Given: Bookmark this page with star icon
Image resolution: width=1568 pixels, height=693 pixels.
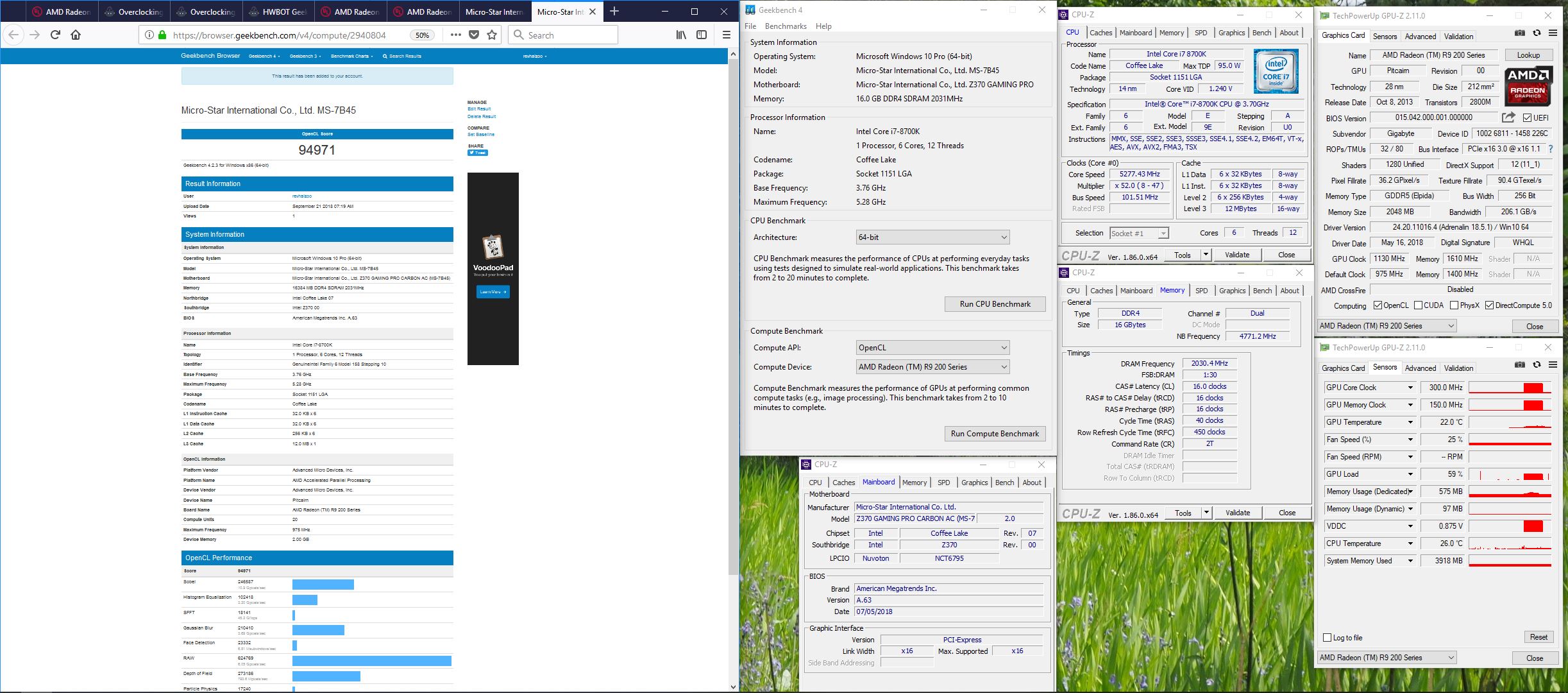Looking at the screenshot, I should [x=492, y=35].
